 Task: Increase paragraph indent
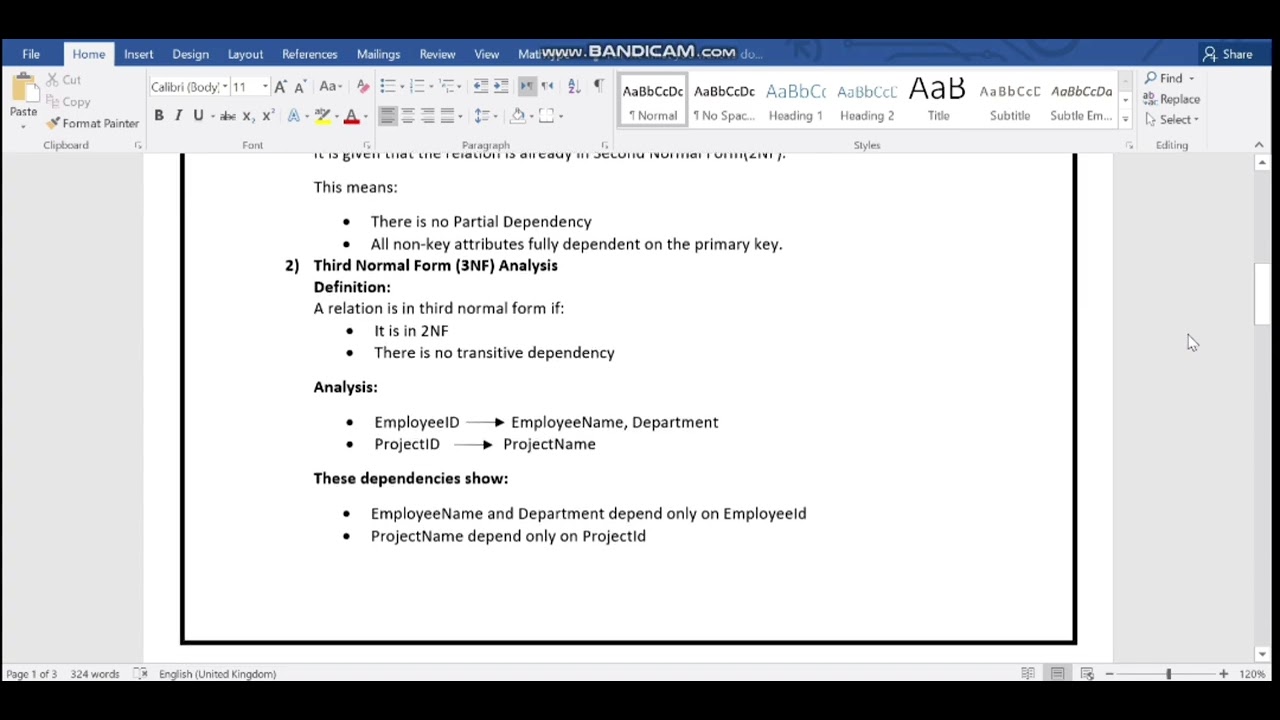pyautogui.click(x=501, y=86)
